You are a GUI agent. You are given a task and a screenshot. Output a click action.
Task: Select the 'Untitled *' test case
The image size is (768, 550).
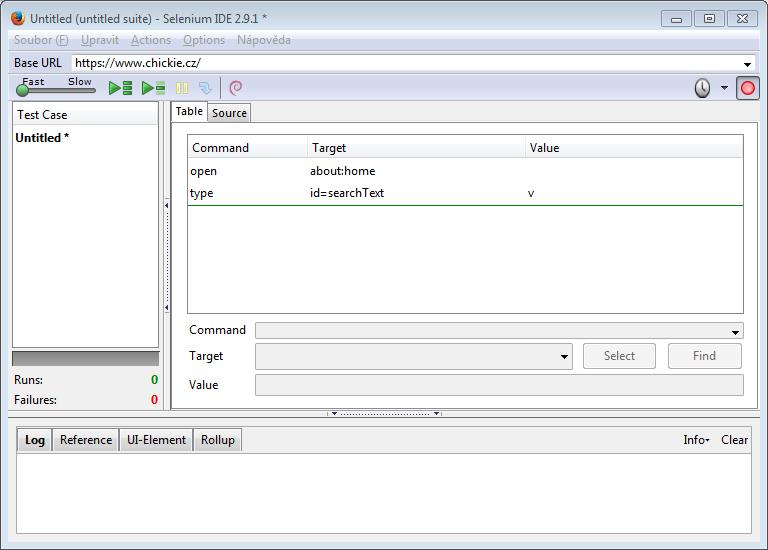(42, 138)
